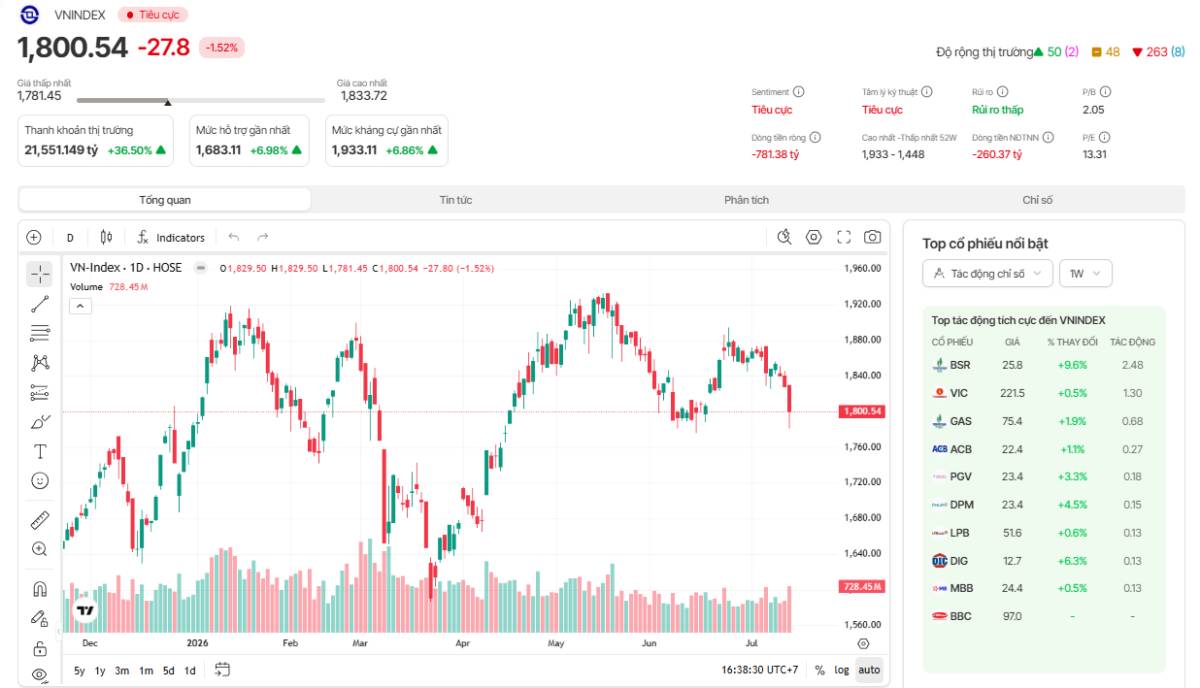The width and height of the screenshot is (1200, 688).
Task: Toggle auto scale on chart
Action: 870,670
